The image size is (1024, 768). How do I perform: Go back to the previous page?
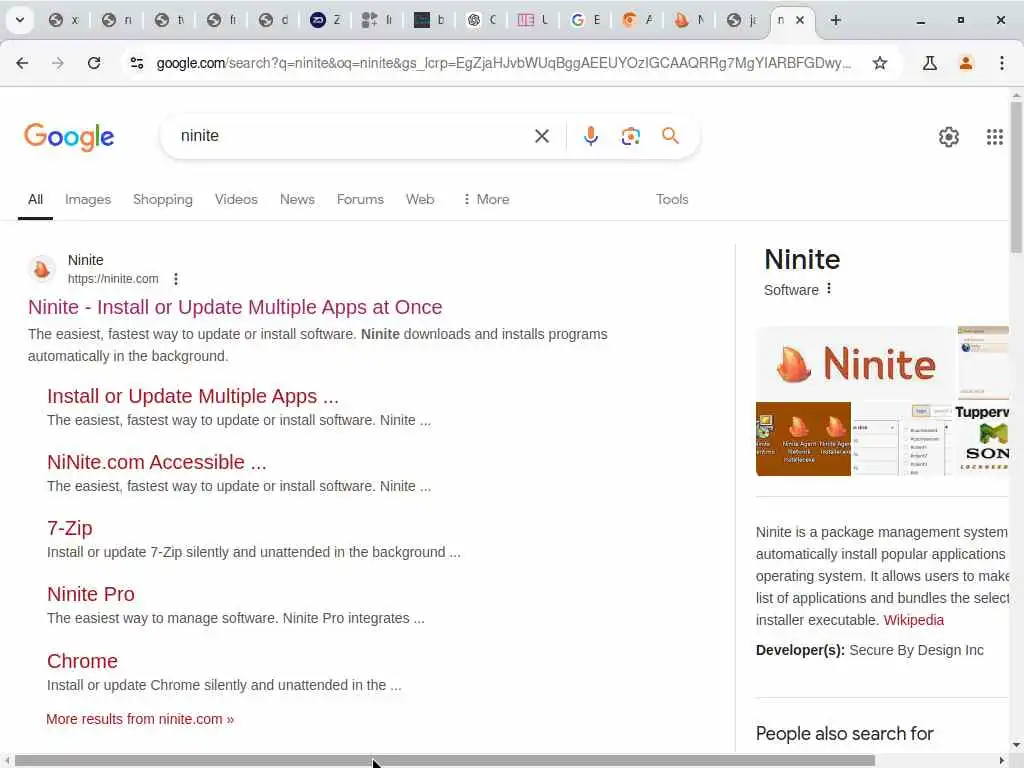pyautogui.click(x=22, y=63)
